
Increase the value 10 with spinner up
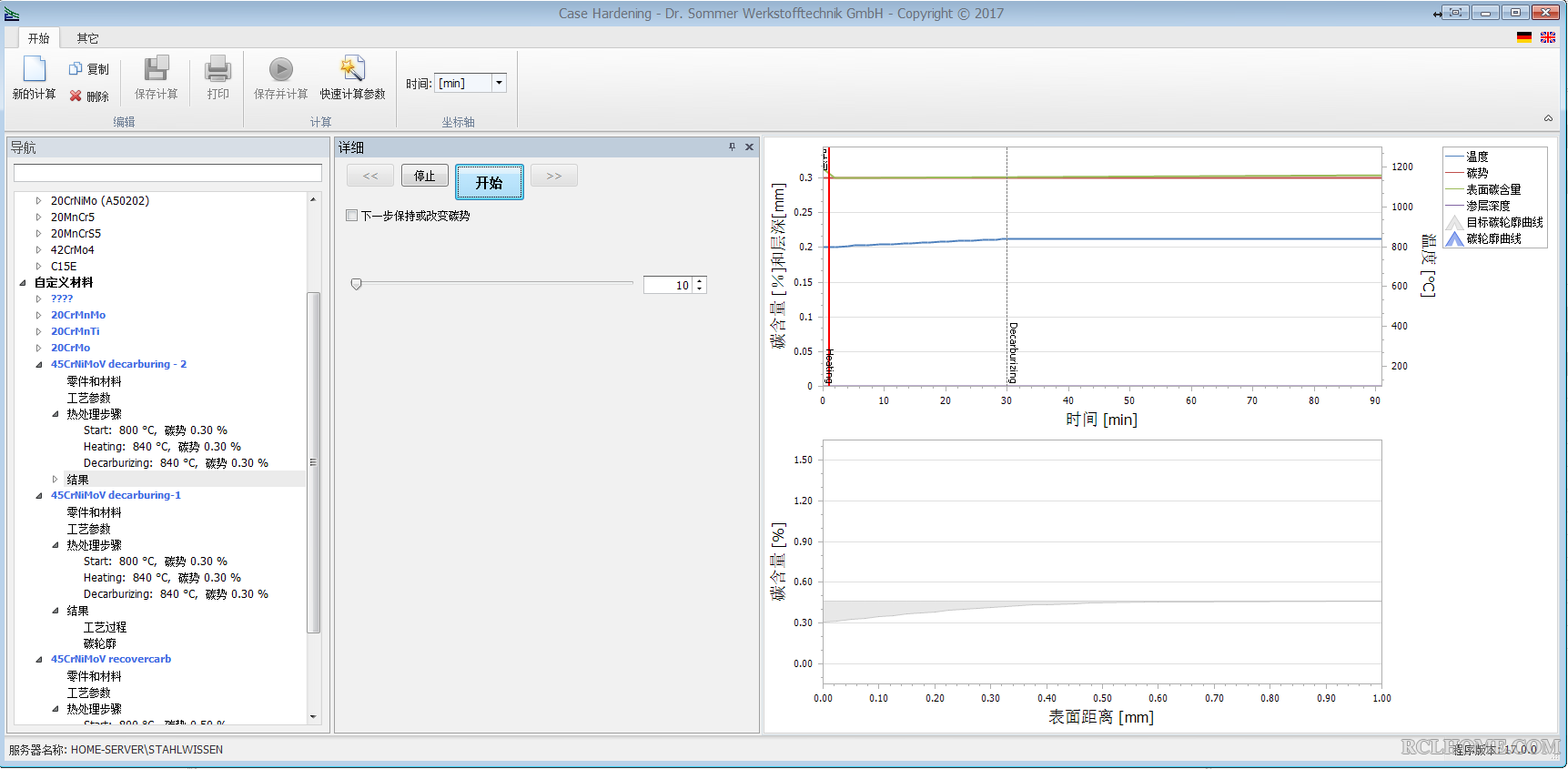point(699,281)
